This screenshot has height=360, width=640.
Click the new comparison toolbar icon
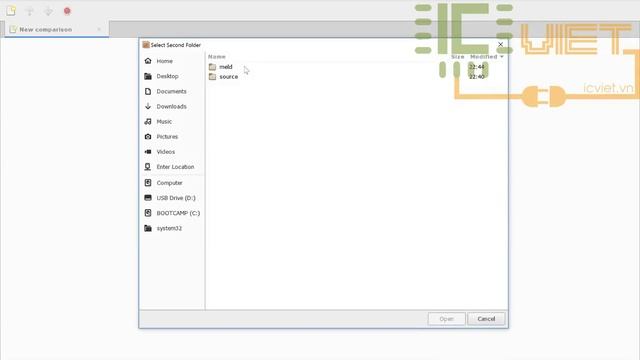point(11,11)
